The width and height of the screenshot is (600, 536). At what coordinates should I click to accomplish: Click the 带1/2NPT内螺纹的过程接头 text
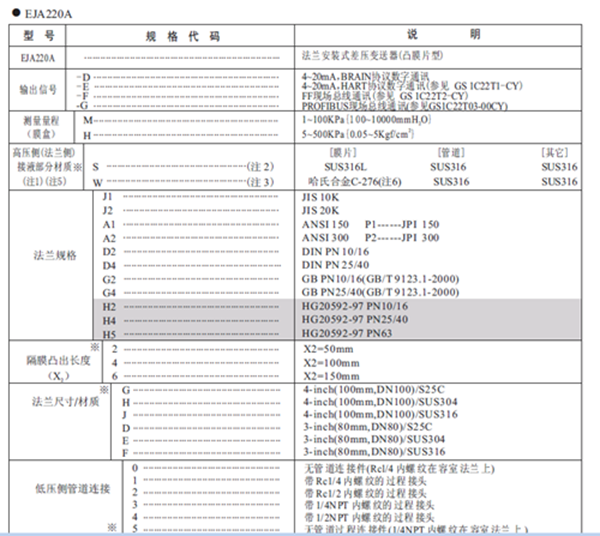pyautogui.click(x=369, y=518)
